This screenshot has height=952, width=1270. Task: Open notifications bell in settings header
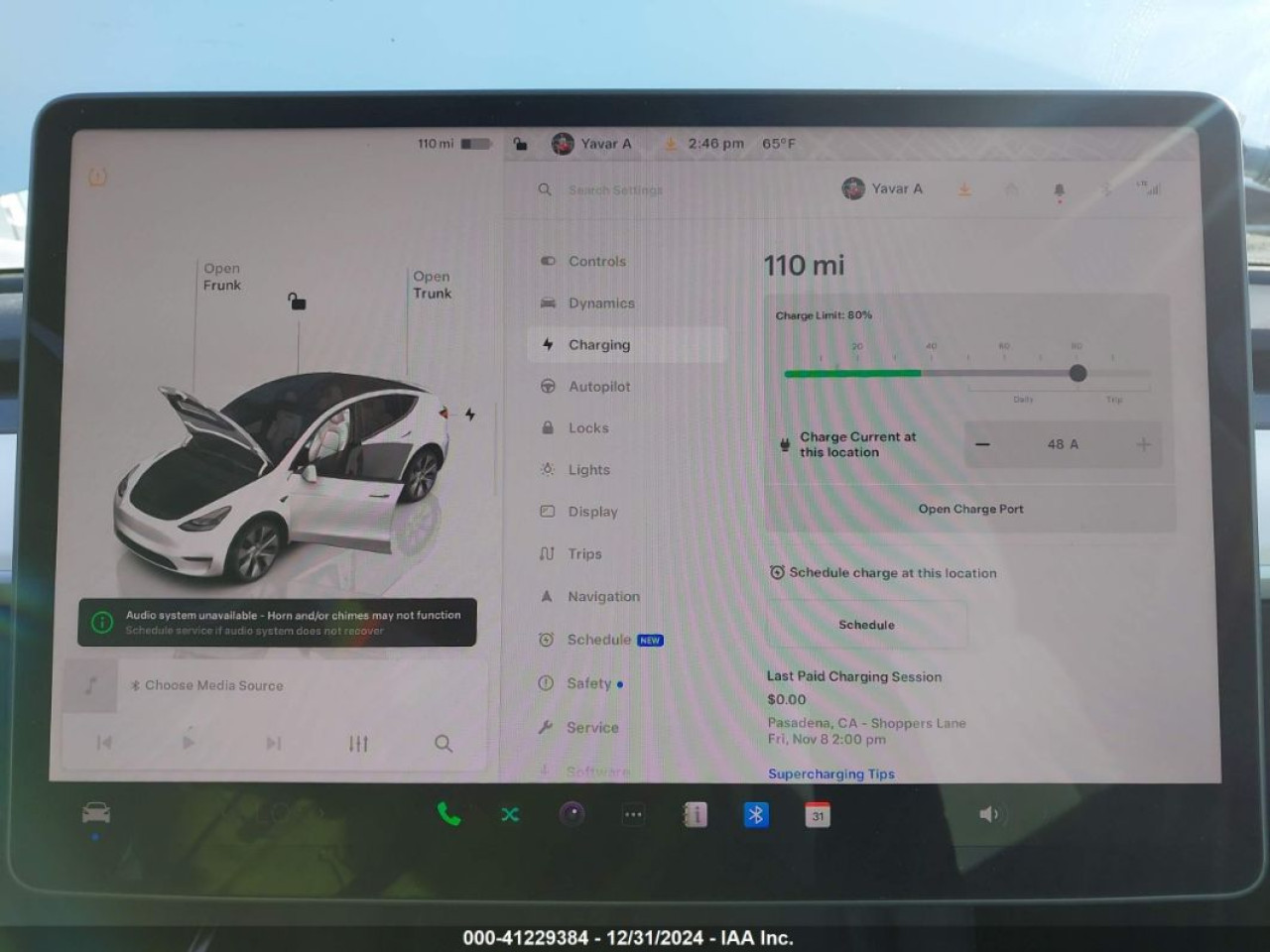(x=1059, y=189)
